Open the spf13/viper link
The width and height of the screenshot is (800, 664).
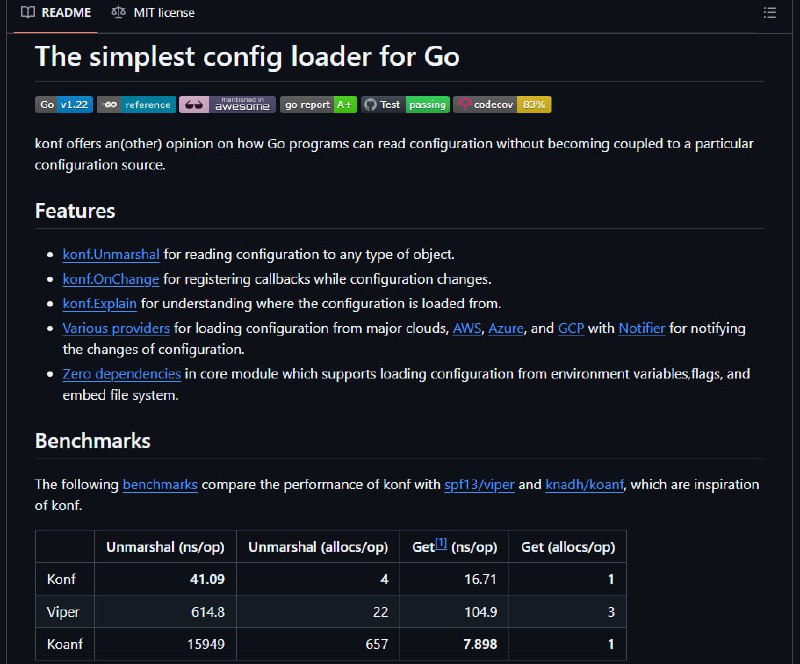pos(479,484)
